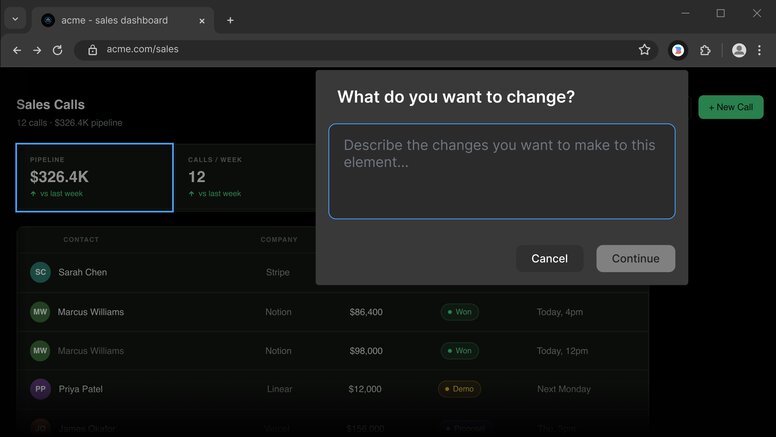Click Marcus Williams in the Today, 12pm row

91,351
